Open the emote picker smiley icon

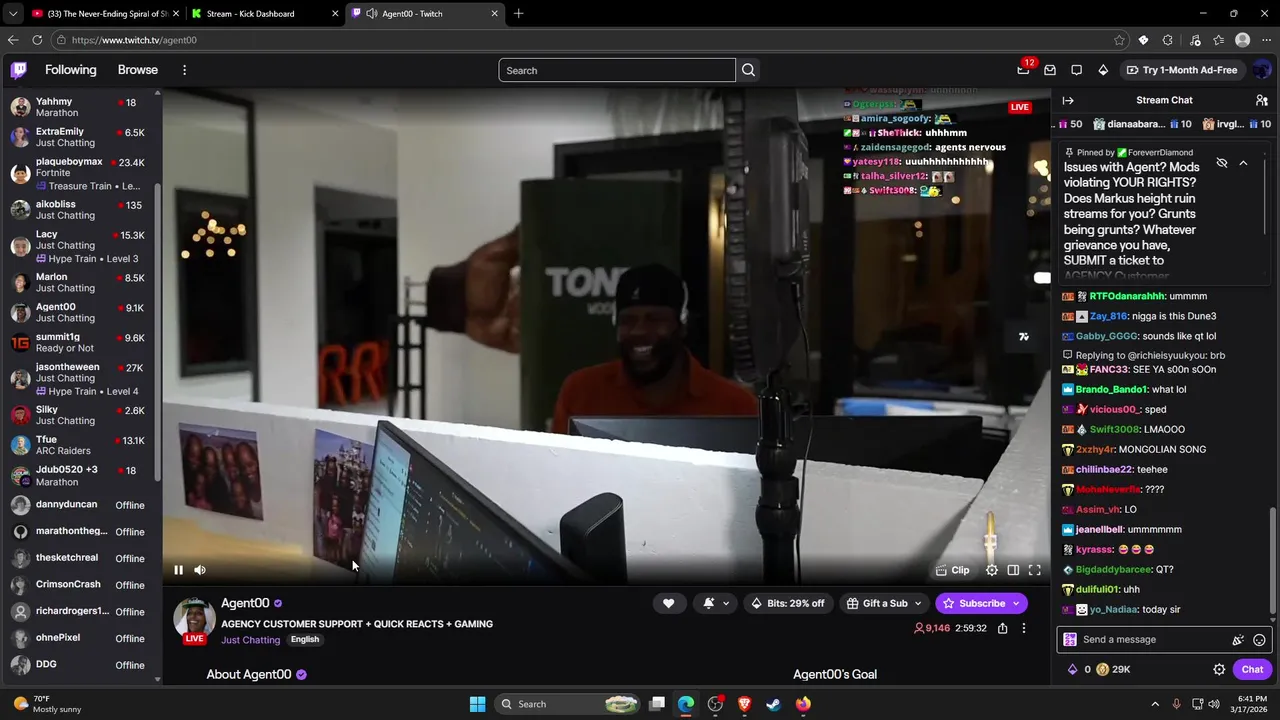1259,640
